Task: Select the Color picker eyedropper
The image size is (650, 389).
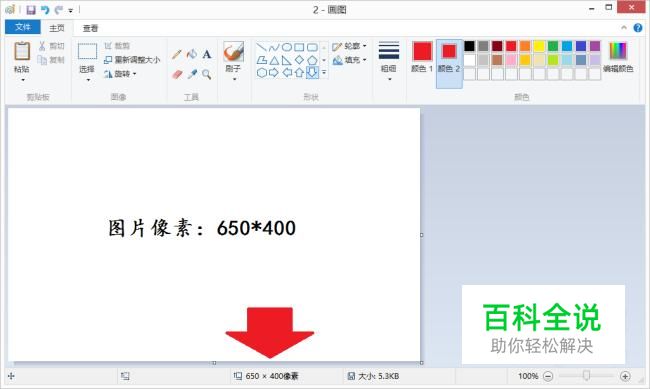Action: (192, 74)
